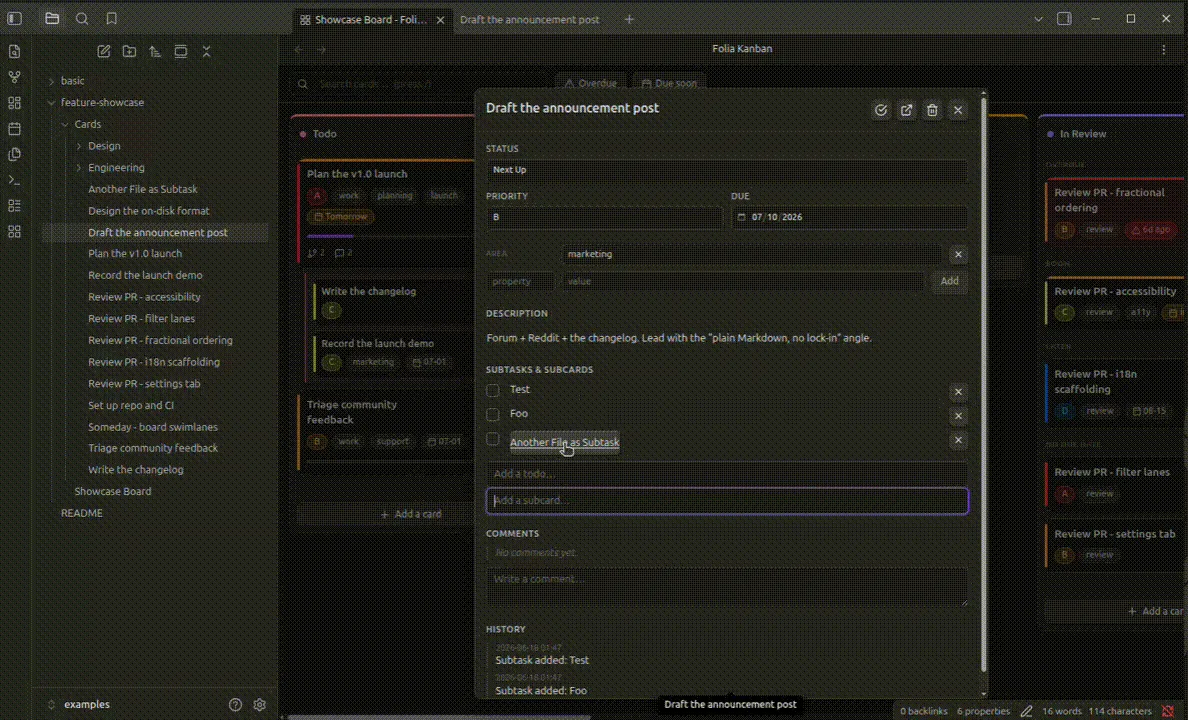Remove the Foo subtask with its X
The height and width of the screenshot is (720, 1188).
(x=958, y=416)
